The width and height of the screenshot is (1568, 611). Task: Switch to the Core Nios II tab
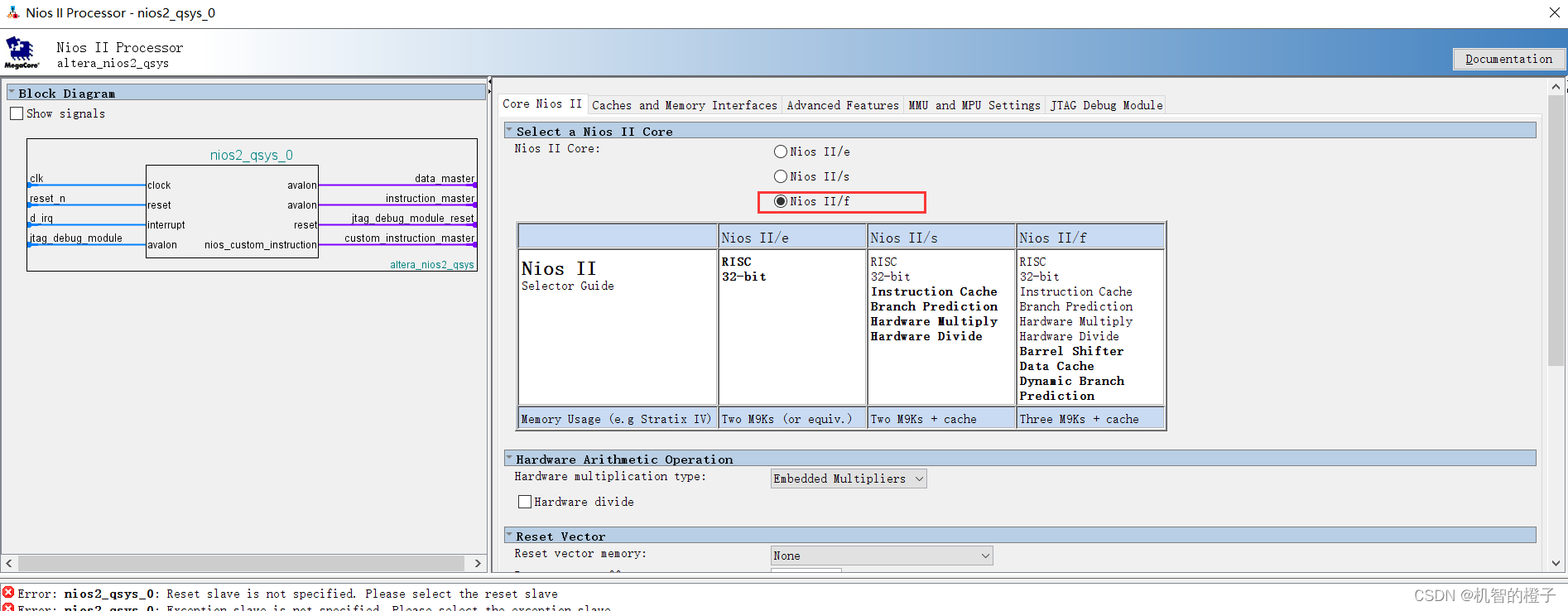pos(542,104)
